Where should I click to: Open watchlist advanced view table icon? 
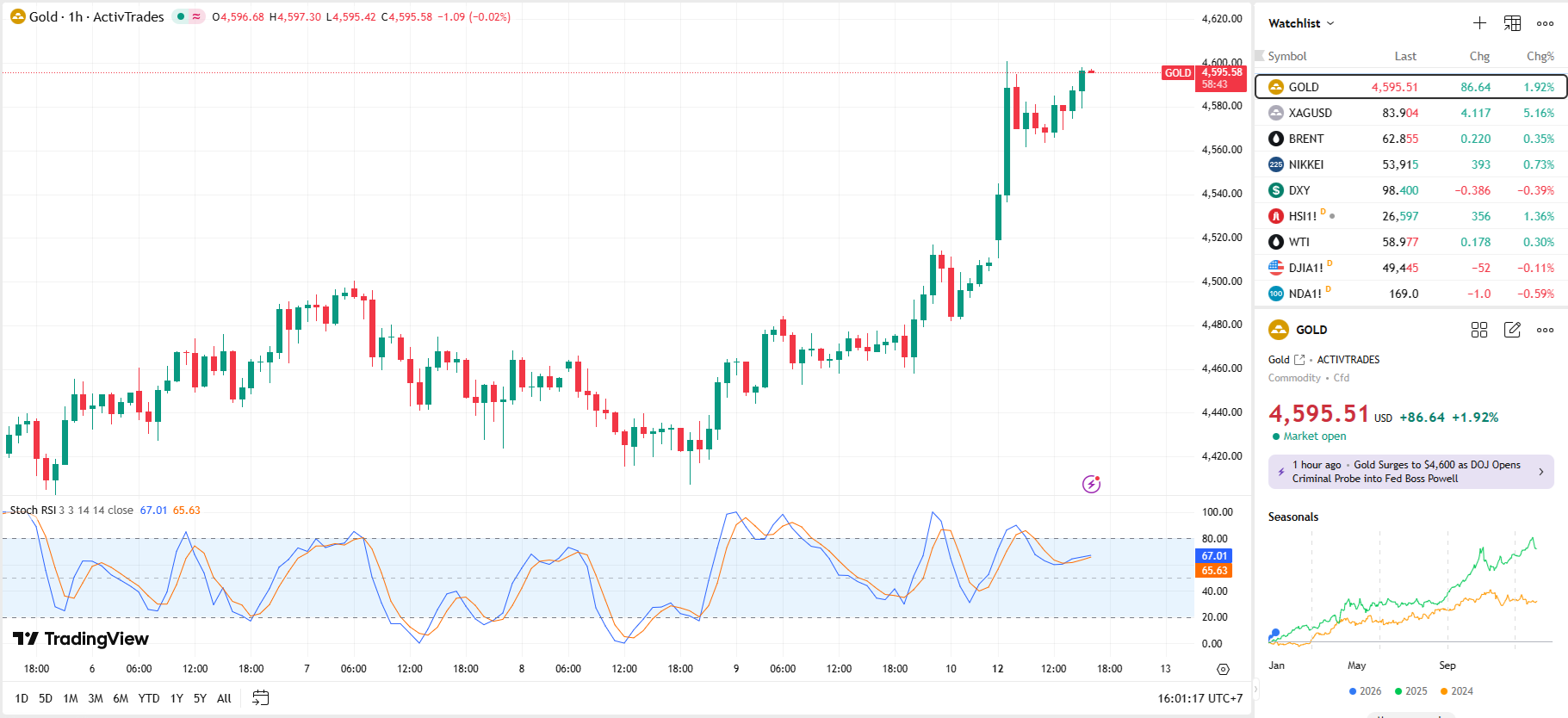1512,23
